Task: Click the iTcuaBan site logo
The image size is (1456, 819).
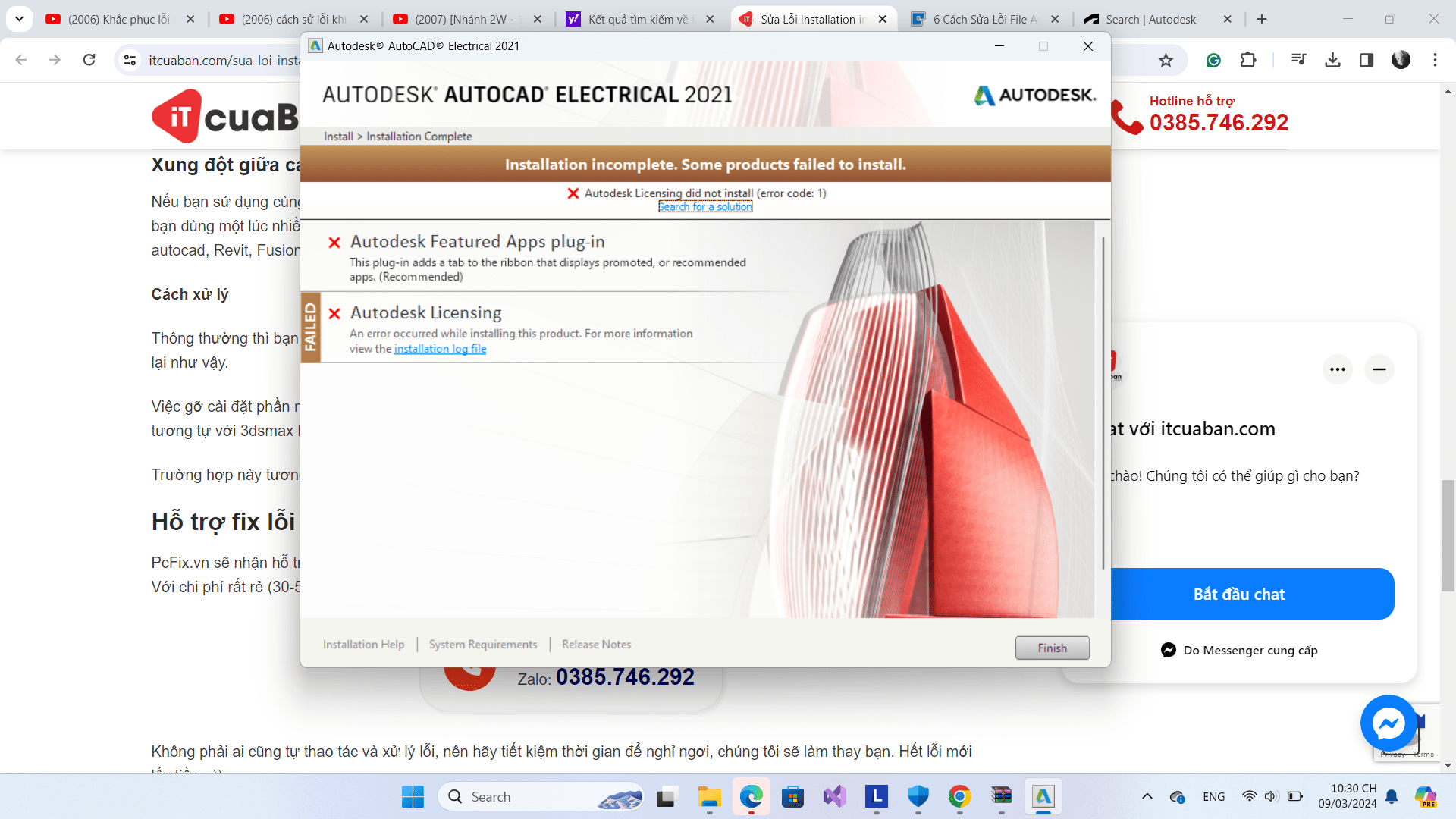Action: 225,116
